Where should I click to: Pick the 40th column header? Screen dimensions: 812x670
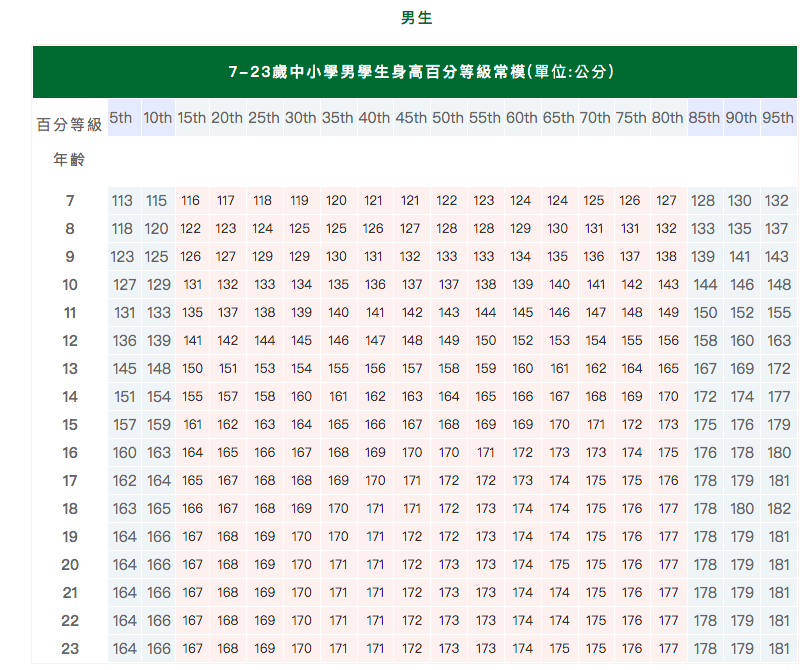pyautogui.click(x=374, y=118)
